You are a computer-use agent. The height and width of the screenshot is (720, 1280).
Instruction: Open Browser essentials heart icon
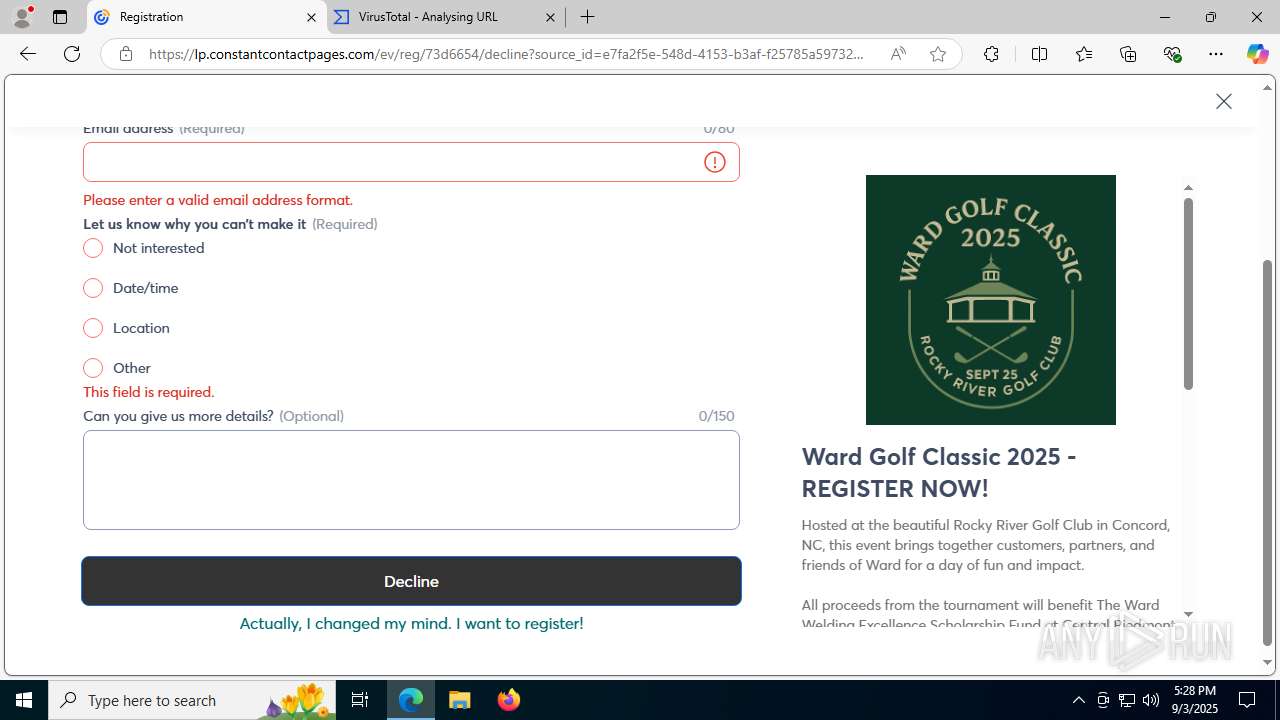1172,54
